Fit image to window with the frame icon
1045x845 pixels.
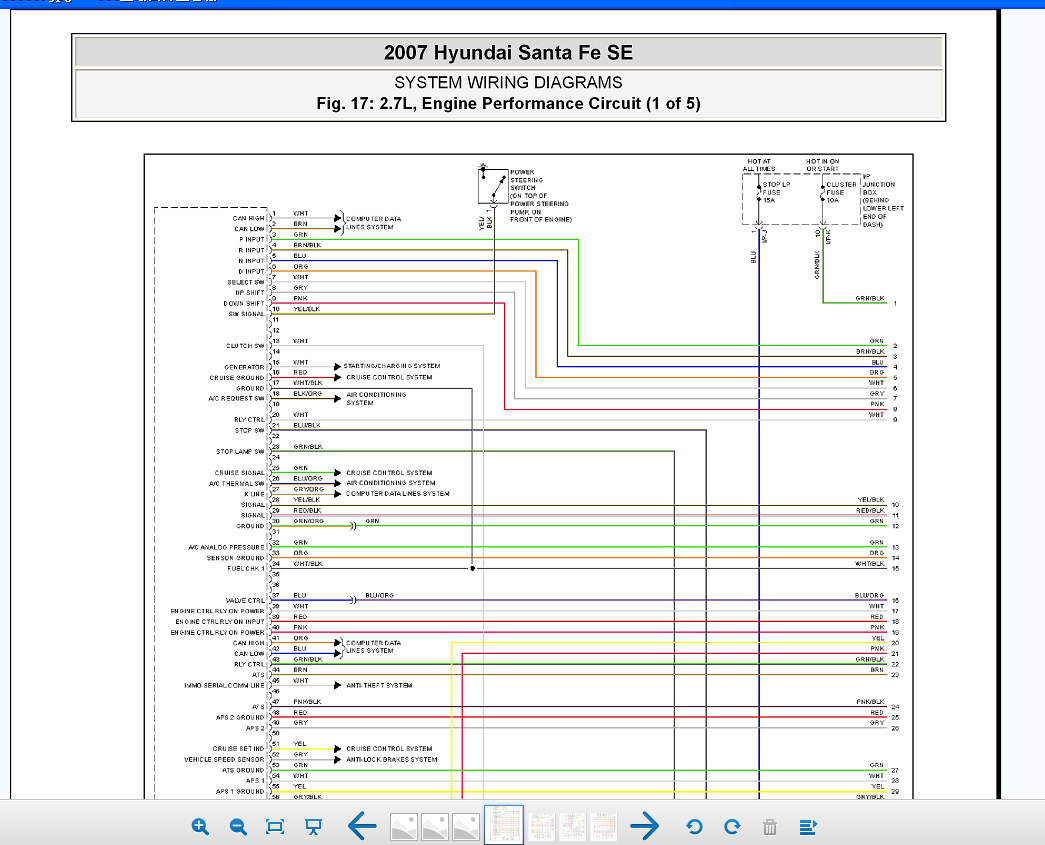pyautogui.click(x=275, y=827)
